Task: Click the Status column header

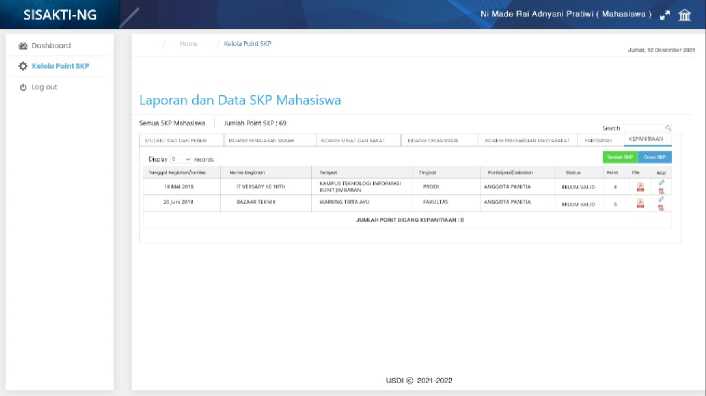Action: point(573,172)
